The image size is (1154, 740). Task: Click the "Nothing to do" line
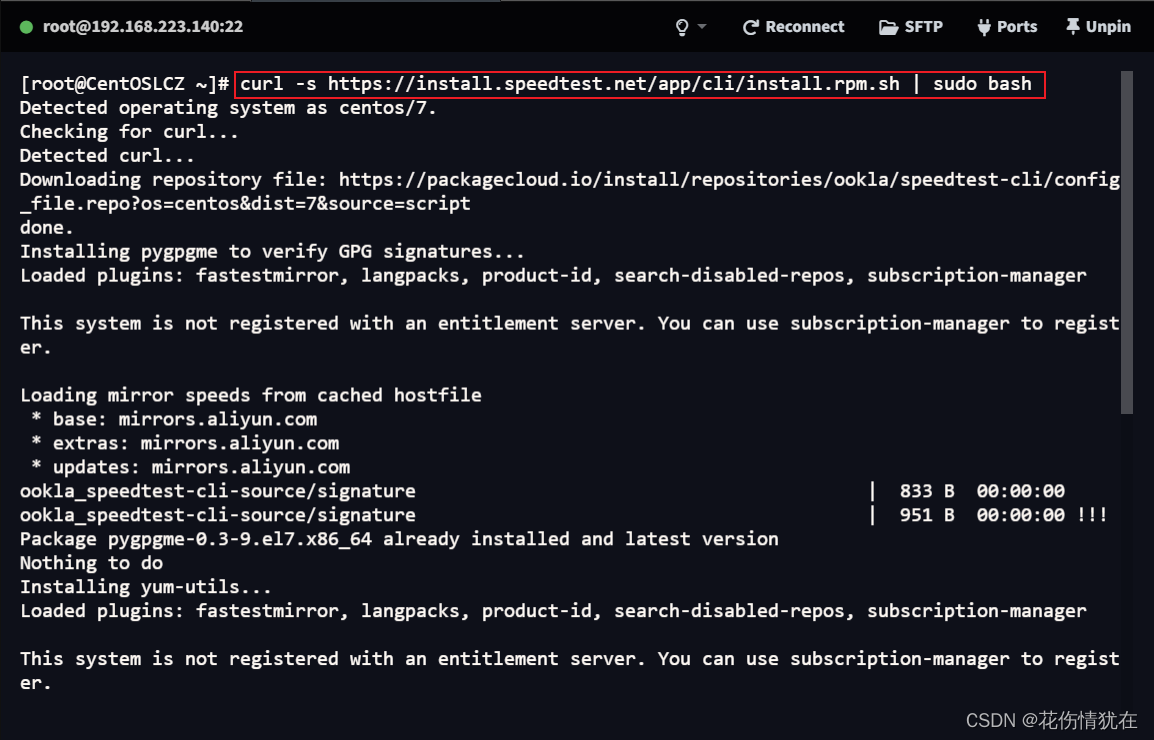click(91, 563)
